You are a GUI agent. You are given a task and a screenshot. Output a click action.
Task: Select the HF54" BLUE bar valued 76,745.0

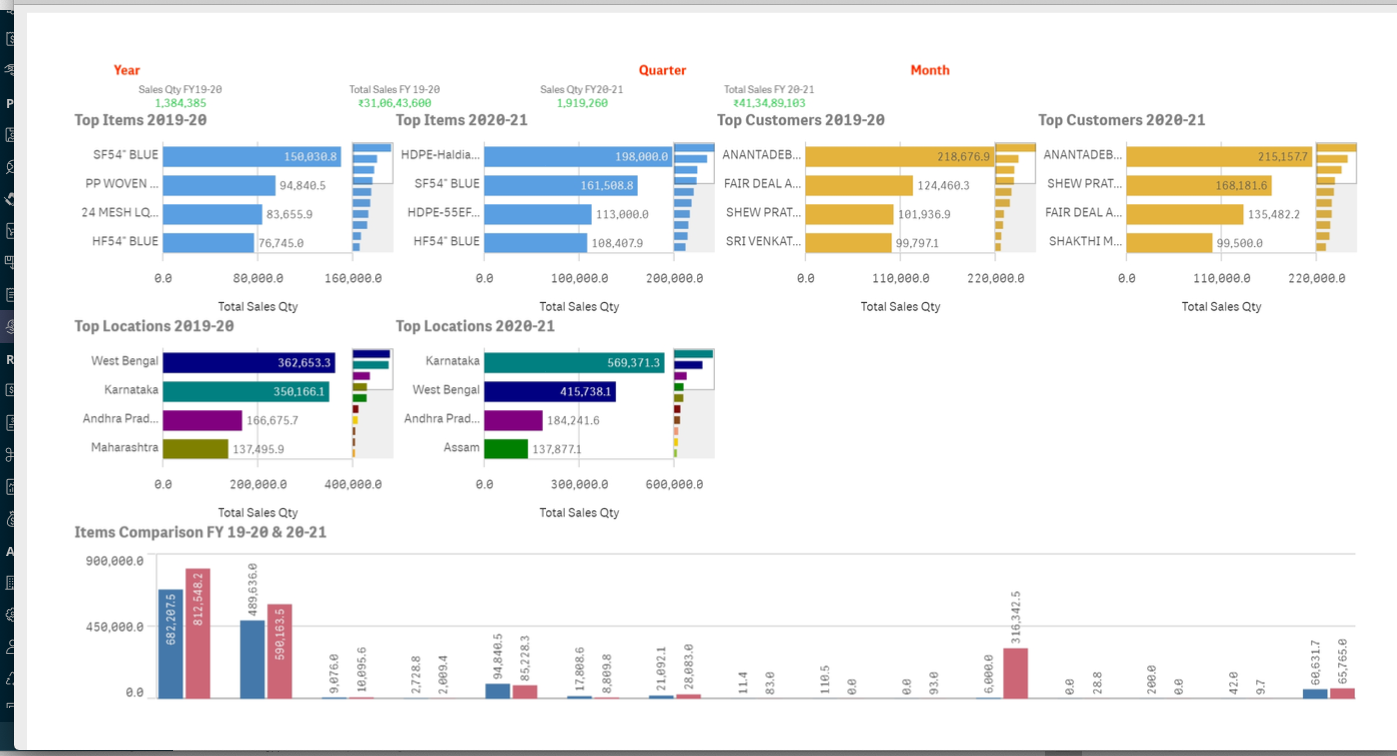pos(208,243)
